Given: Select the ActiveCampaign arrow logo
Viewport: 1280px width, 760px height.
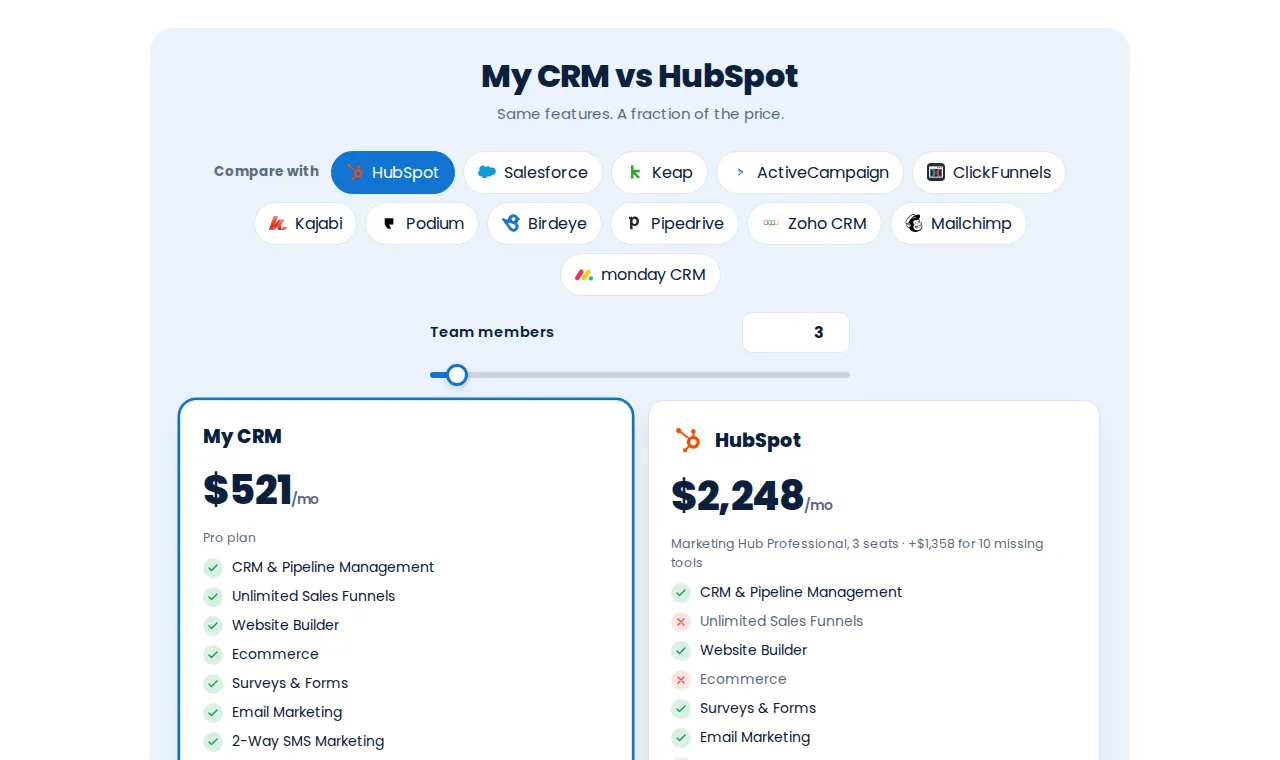Looking at the screenshot, I should click(740, 172).
